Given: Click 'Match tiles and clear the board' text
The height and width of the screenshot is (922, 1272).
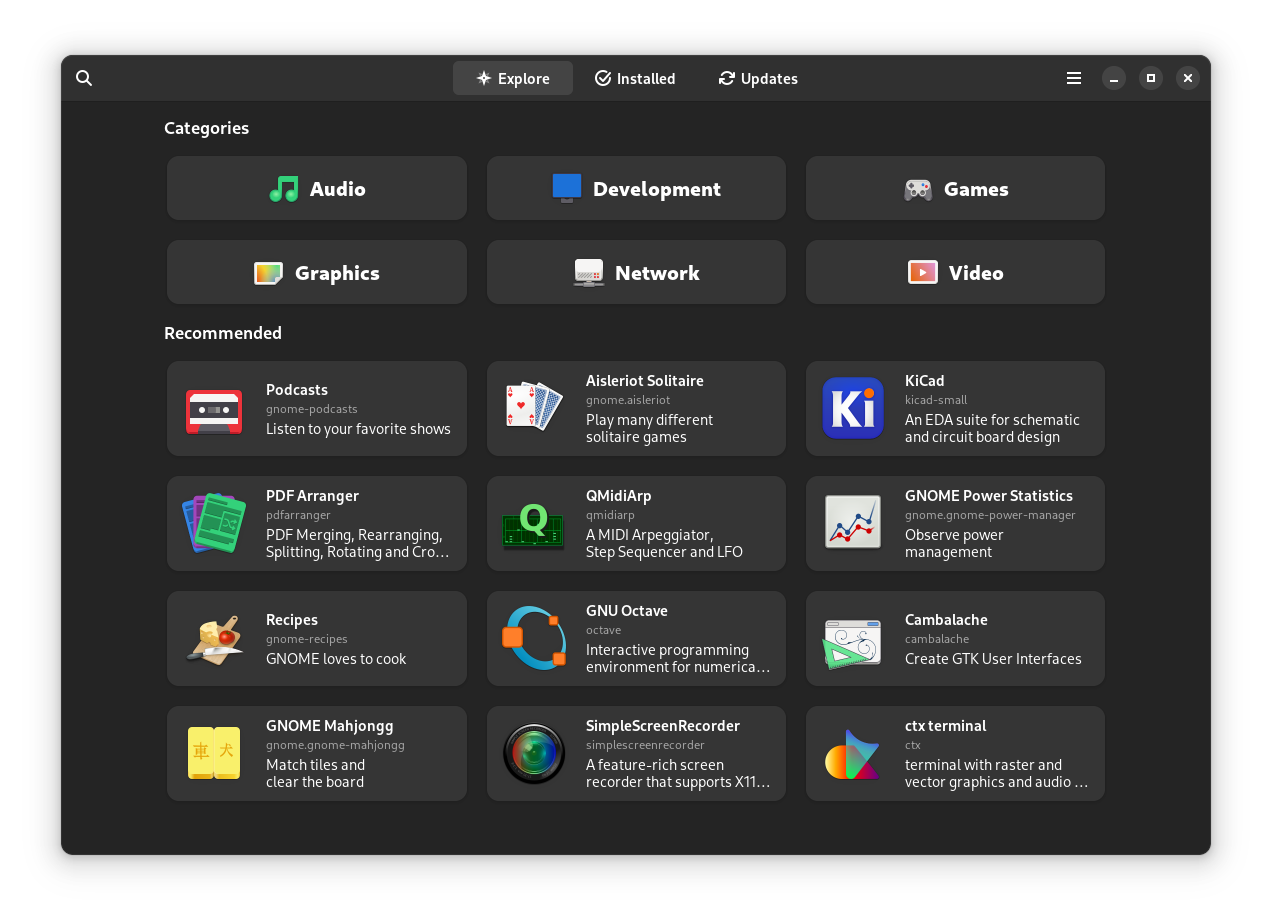Looking at the screenshot, I should pyautogui.click(x=315, y=773).
